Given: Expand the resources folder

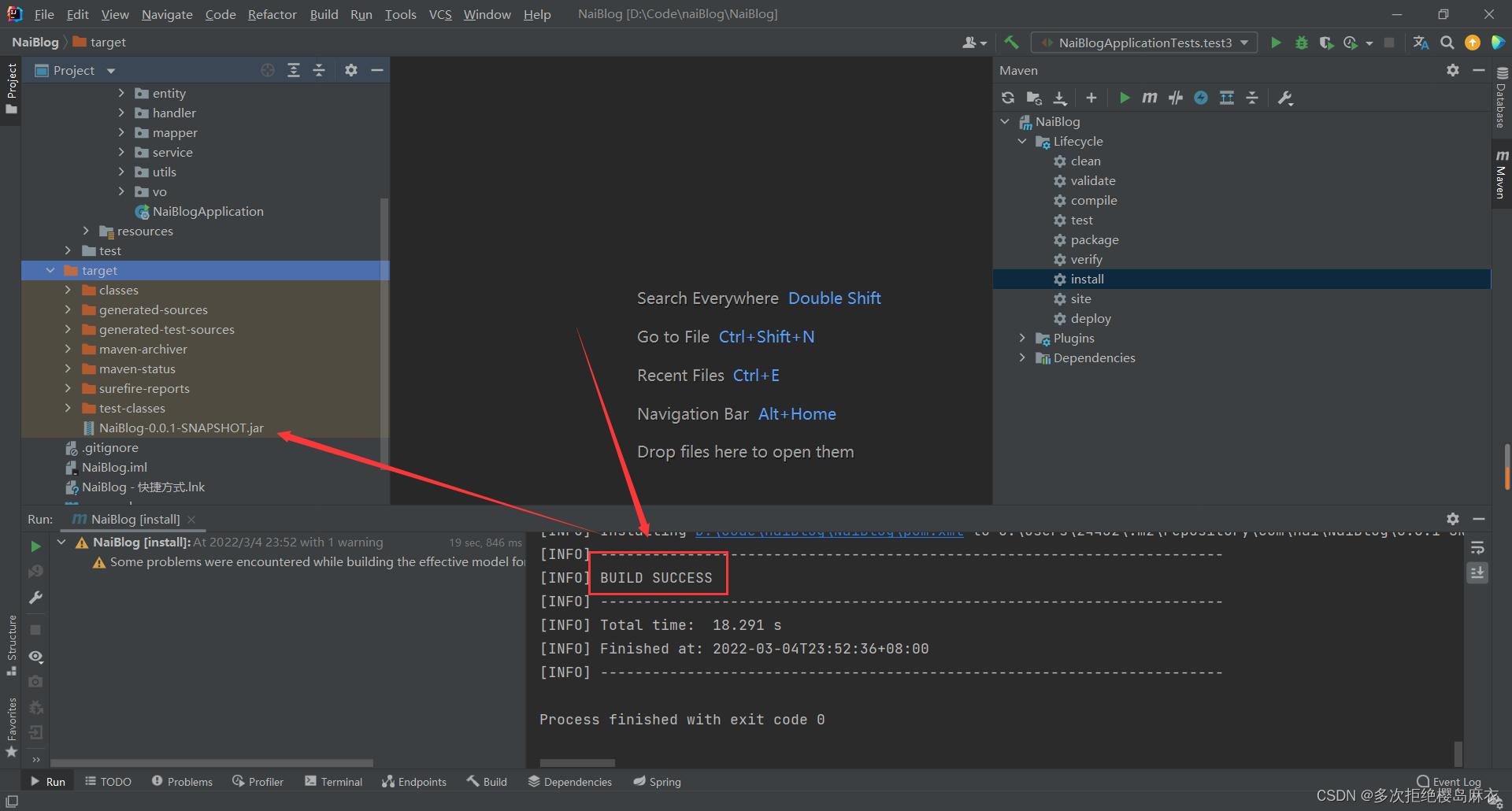Looking at the screenshot, I should (x=86, y=231).
